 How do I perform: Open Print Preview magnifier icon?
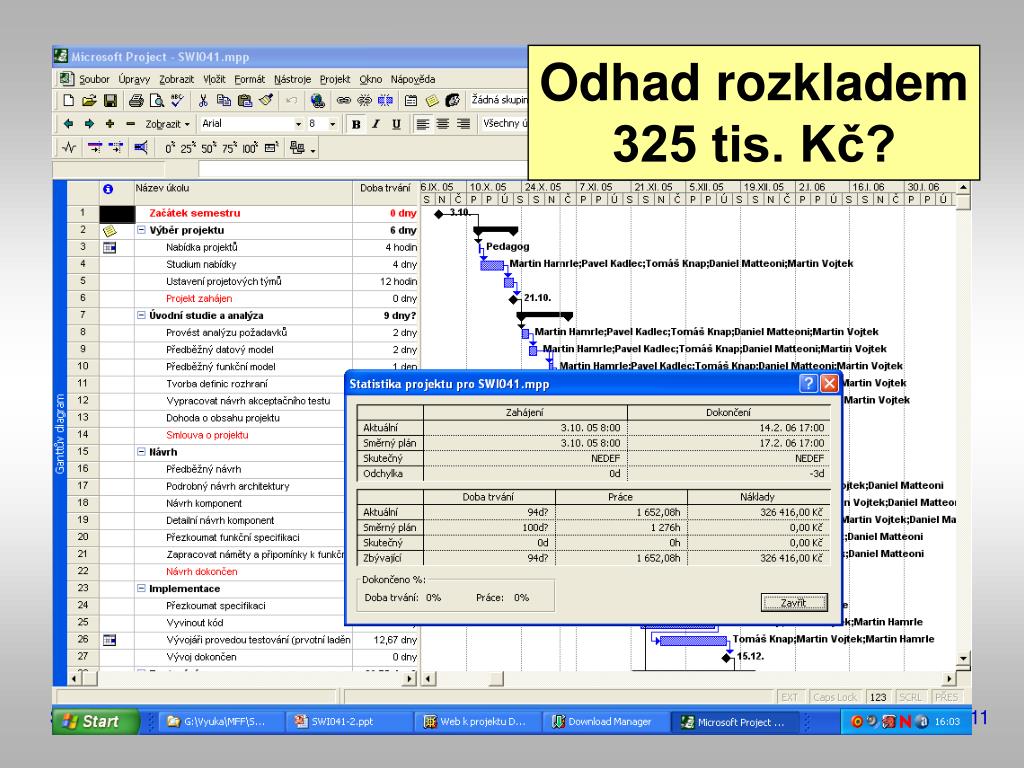(x=157, y=101)
